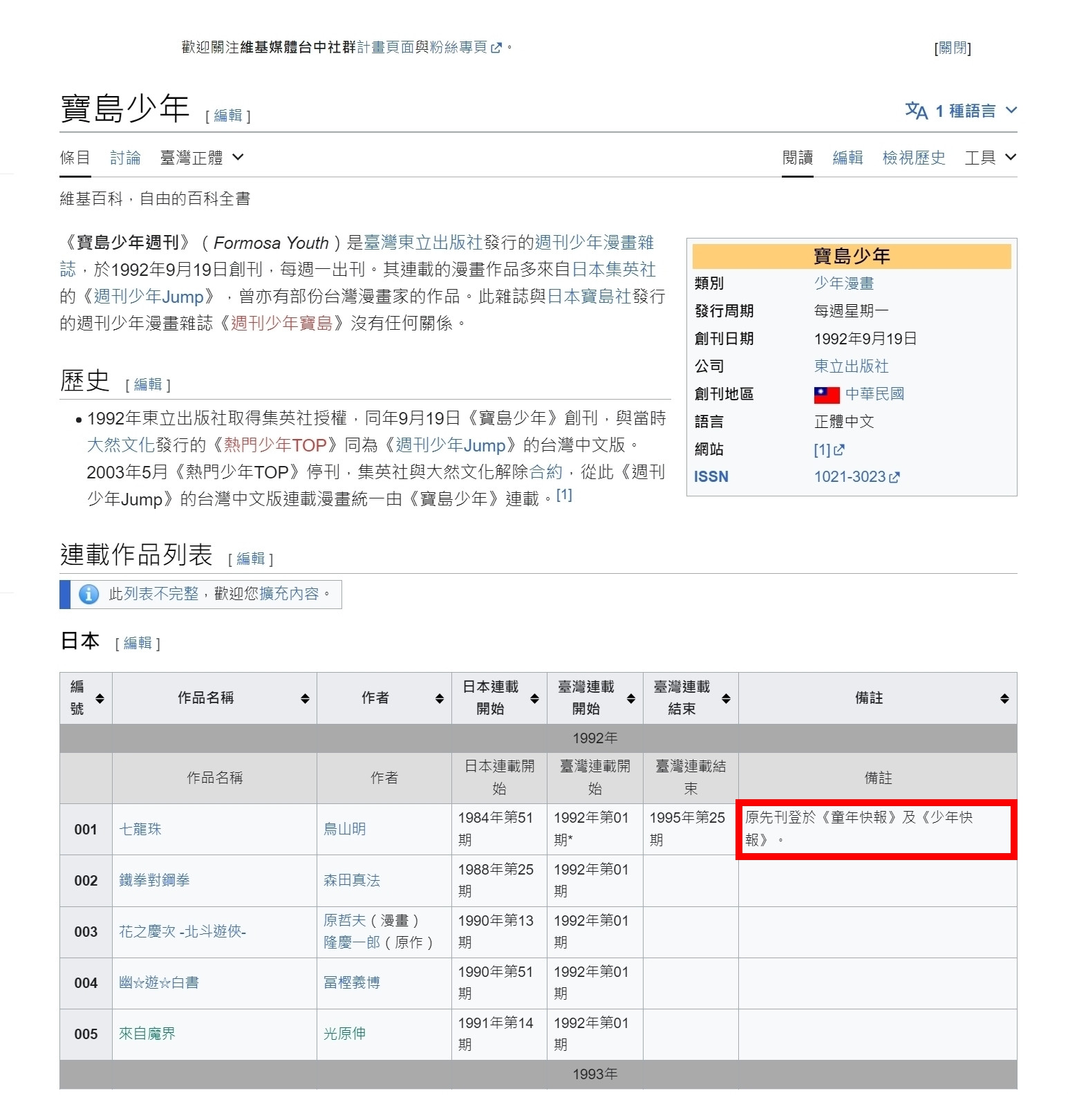Edit the 連載作品列表 section

click(x=250, y=559)
